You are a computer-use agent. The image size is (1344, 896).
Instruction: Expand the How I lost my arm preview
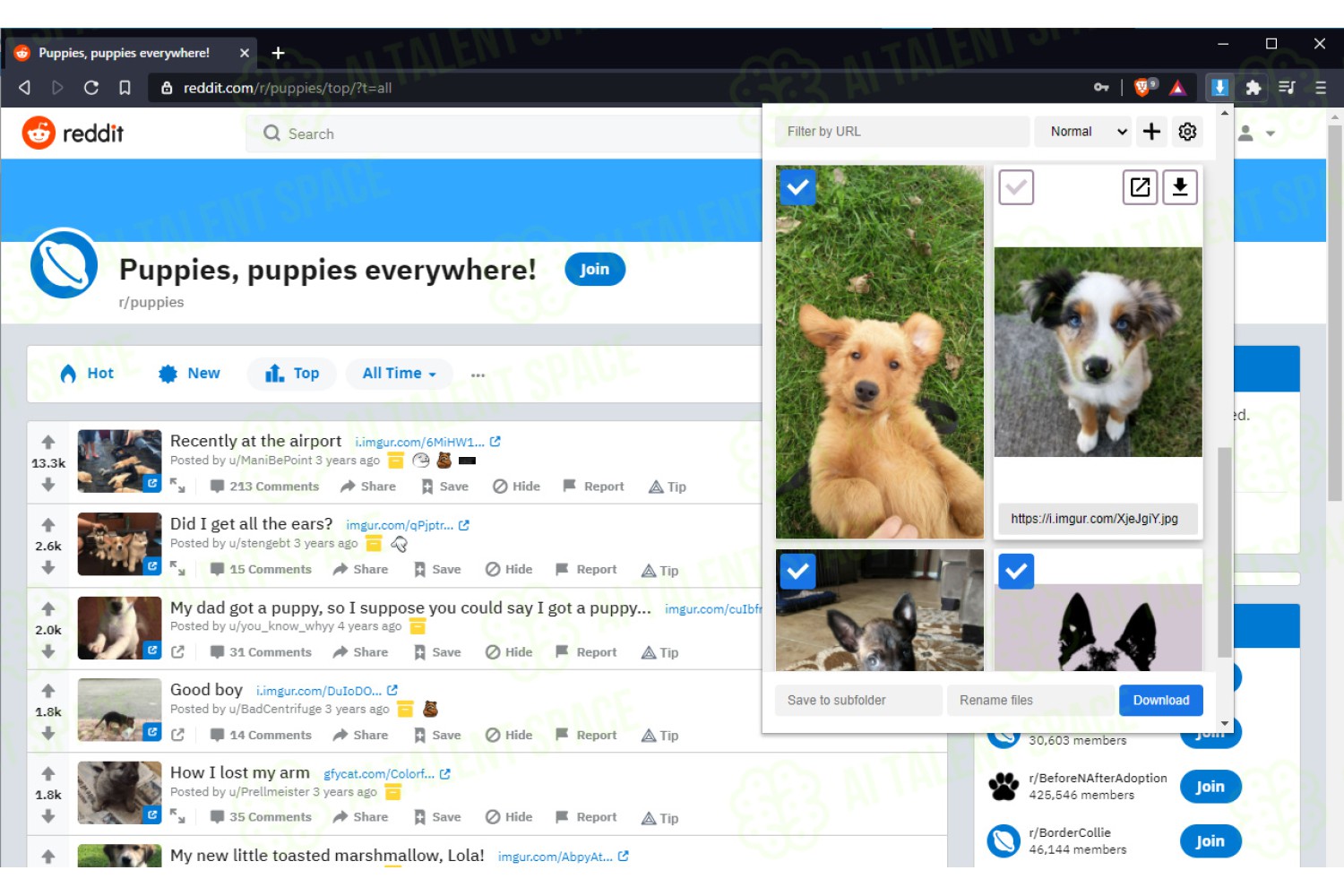177,817
